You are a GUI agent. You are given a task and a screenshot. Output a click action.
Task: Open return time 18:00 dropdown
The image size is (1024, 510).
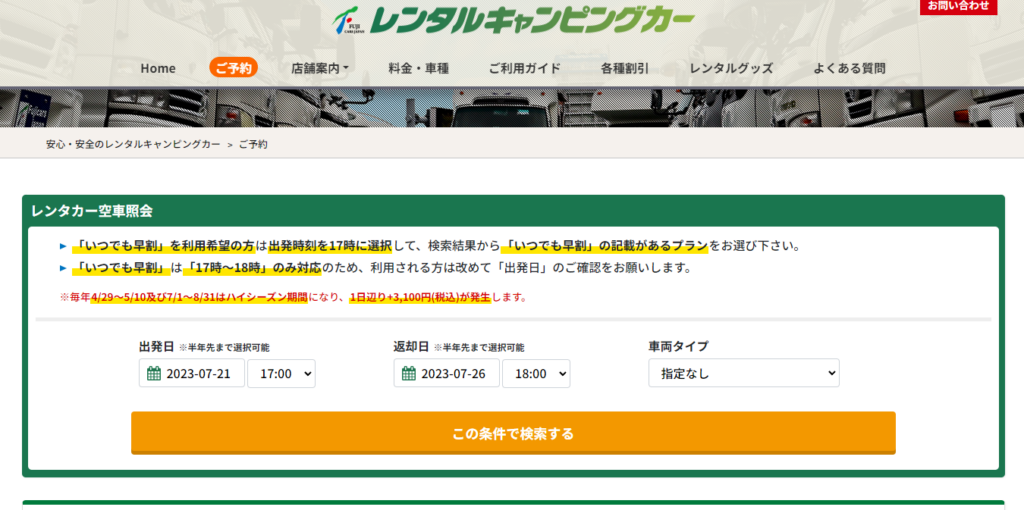click(536, 374)
